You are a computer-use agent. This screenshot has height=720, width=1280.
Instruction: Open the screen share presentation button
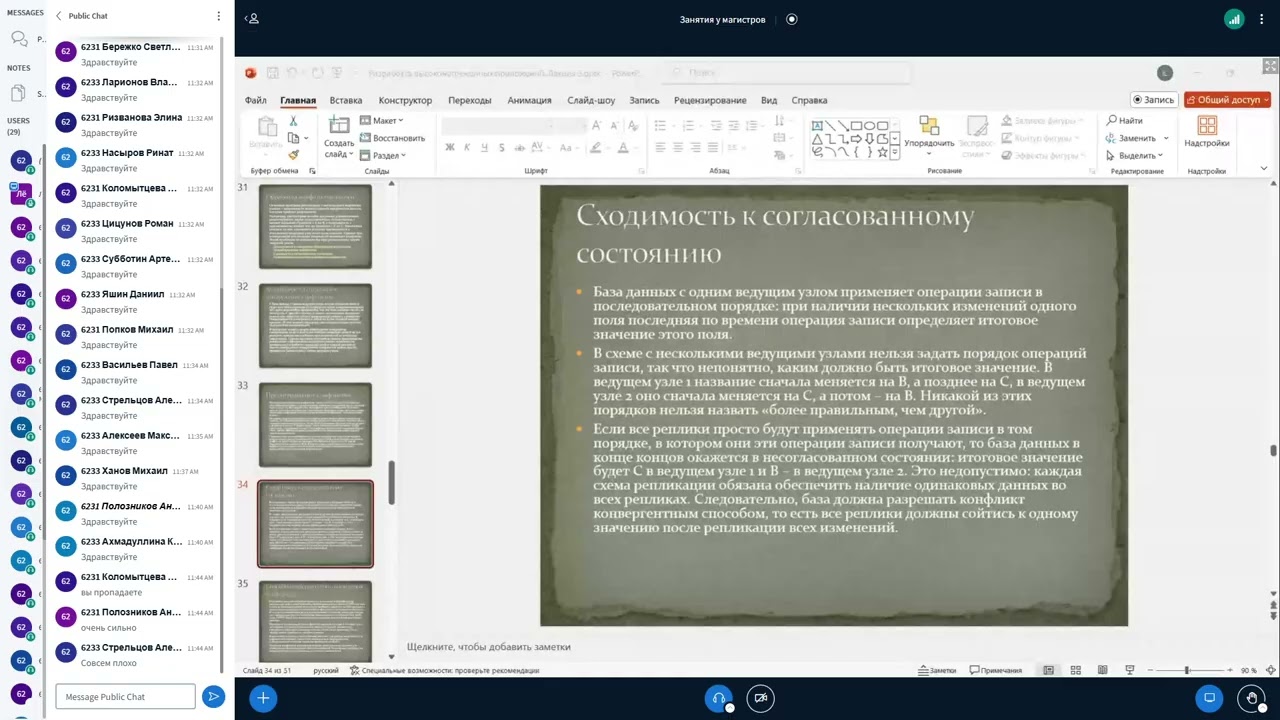[1209, 698]
